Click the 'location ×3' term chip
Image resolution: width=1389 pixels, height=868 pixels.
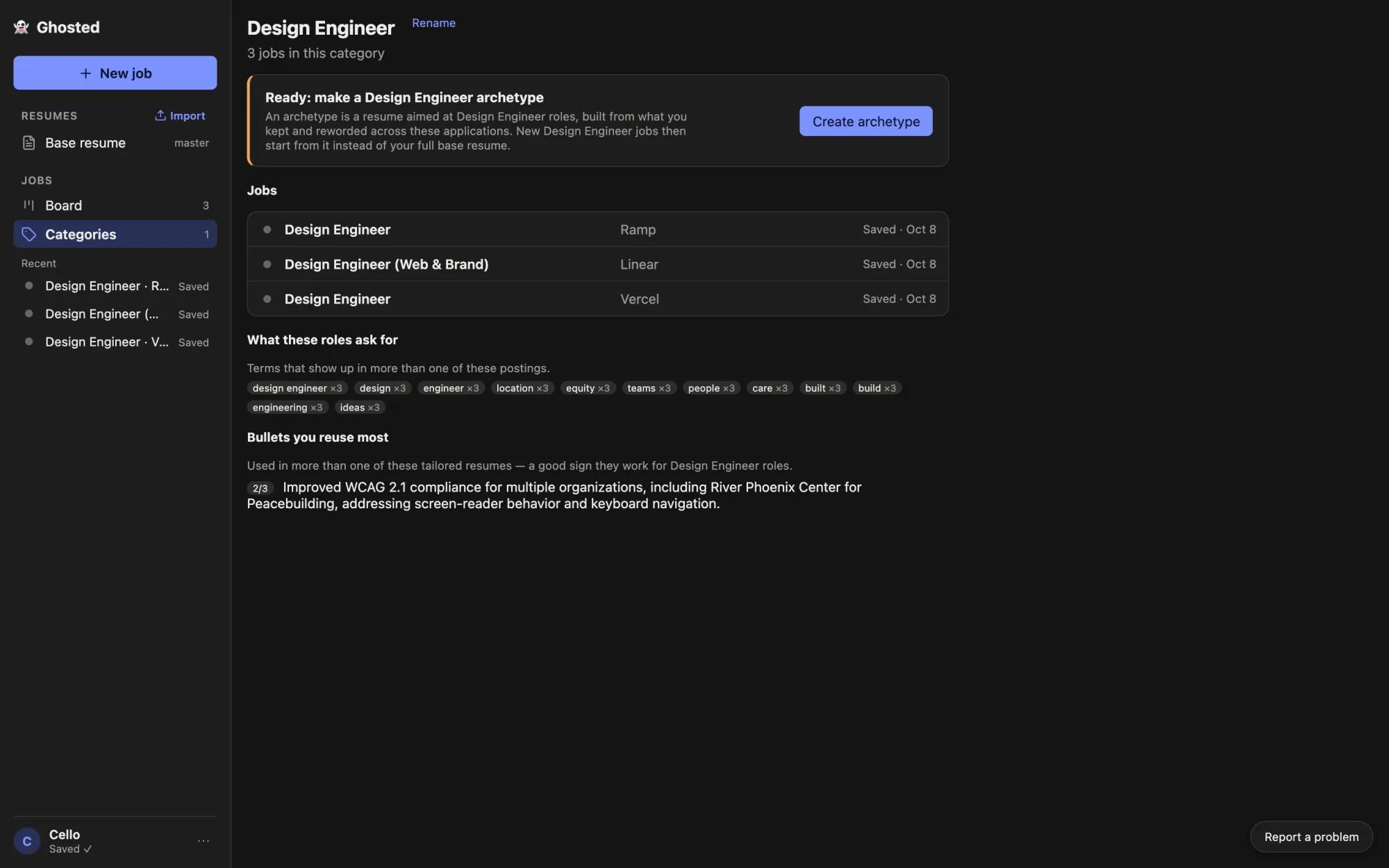pyautogui.click(x=522, y=388)
